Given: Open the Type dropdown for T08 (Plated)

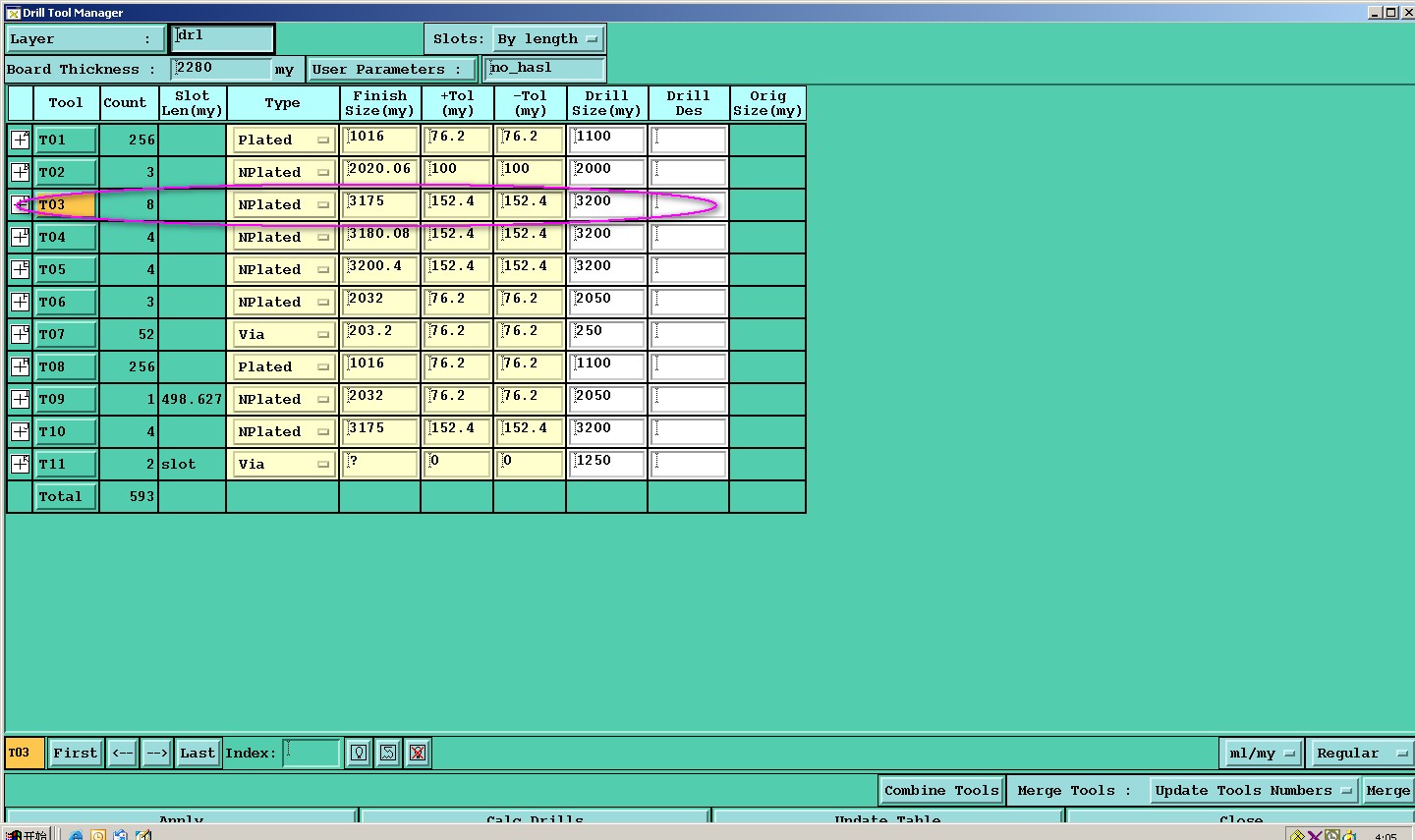Looking at the screenshot, I should click(x=283, y=366).
